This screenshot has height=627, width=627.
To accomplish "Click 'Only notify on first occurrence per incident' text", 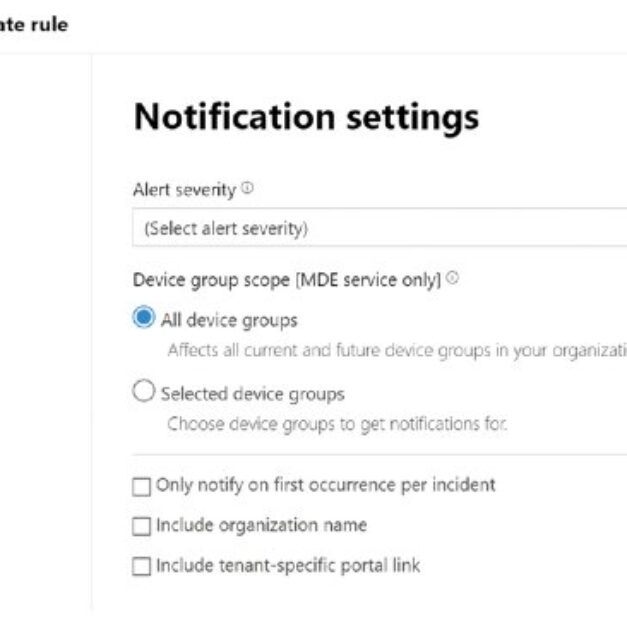I will pyautogui.click(x=325, y=486).
